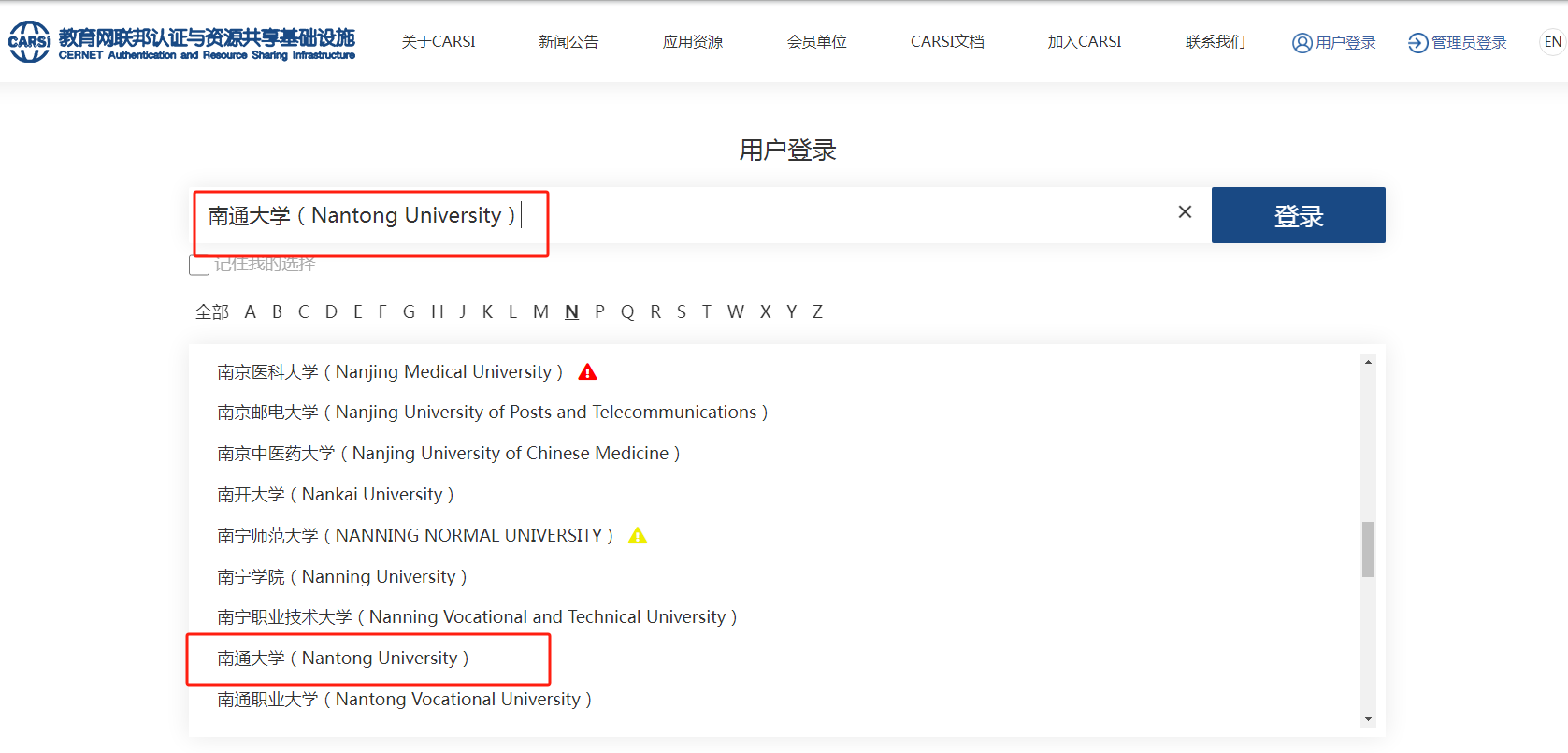Screen dimensions: 1568x753
Task: Filter universities by letter P
Action: (x=599, y=312)
